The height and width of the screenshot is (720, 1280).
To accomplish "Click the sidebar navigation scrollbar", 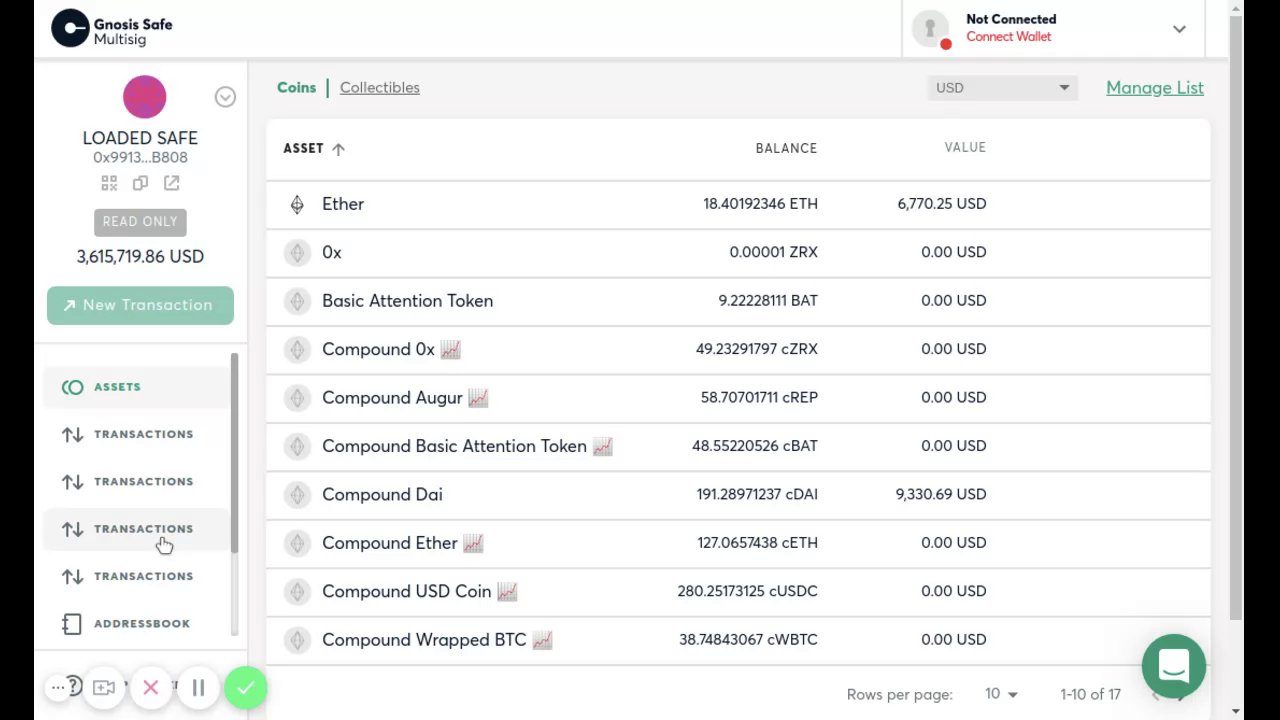I will 235,451.
